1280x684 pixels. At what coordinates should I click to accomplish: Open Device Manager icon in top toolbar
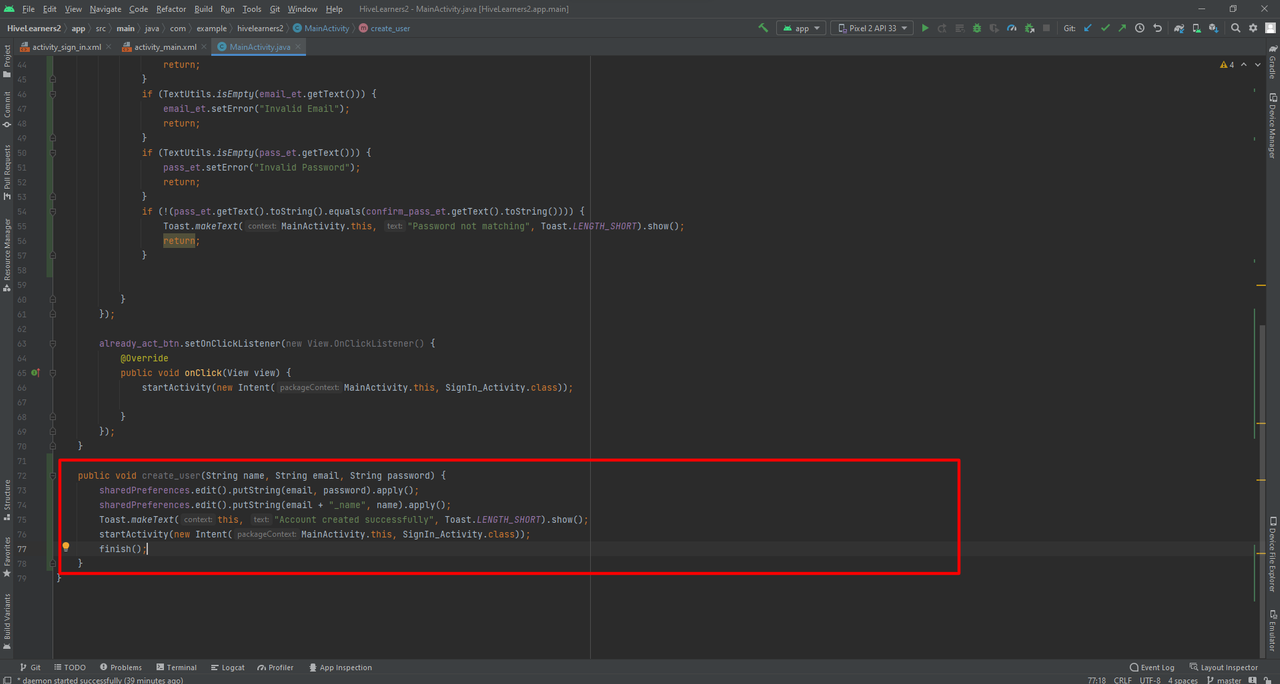coord(1197,28)
